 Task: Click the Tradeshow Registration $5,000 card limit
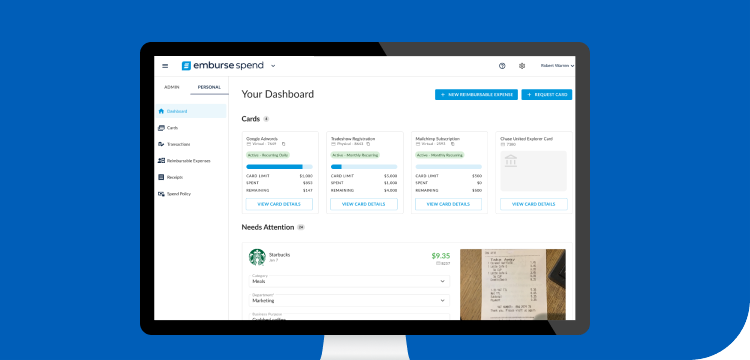click(x=391, y=176)
